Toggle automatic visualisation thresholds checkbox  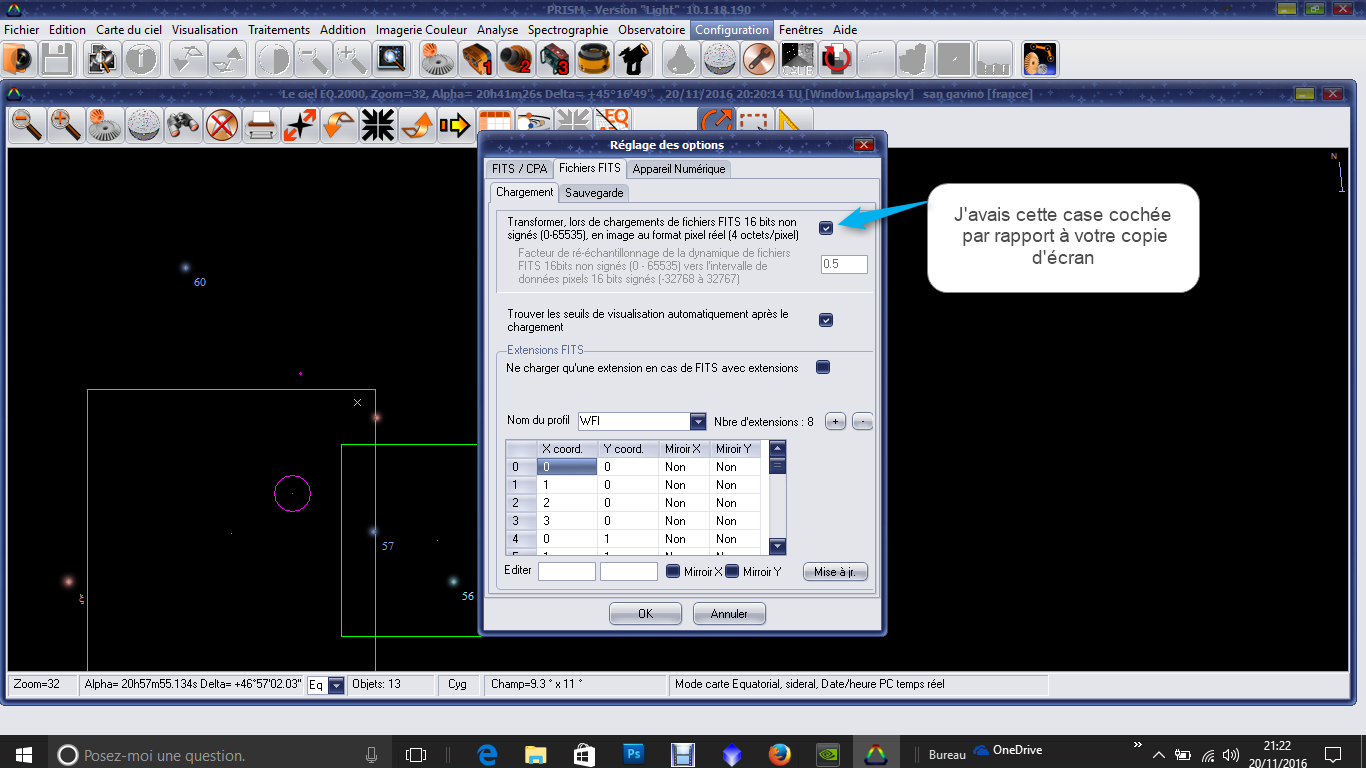[x=826, y=320]
